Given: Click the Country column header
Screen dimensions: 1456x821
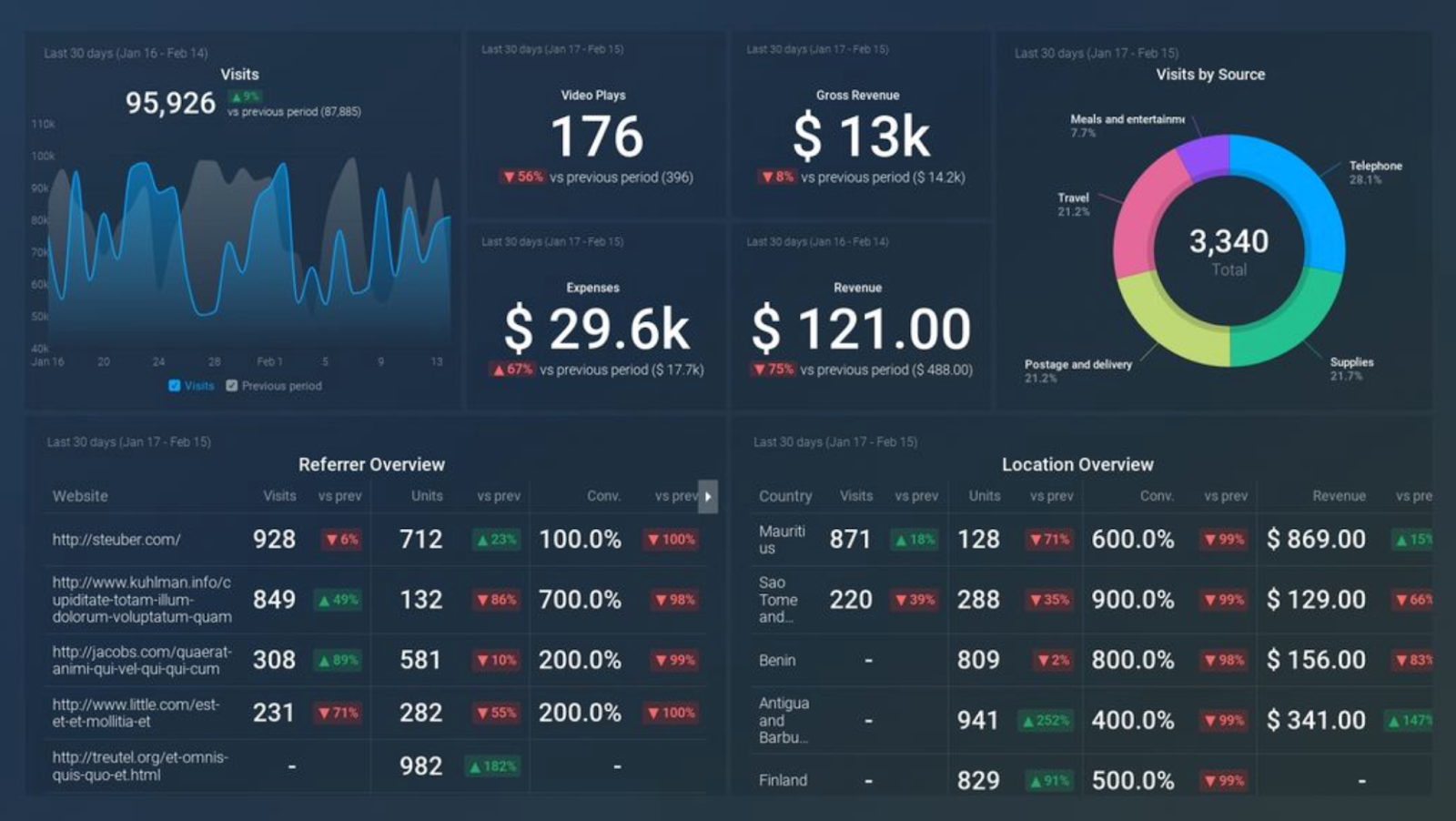Looking at the screenshot, I should (x=785, y=496).
